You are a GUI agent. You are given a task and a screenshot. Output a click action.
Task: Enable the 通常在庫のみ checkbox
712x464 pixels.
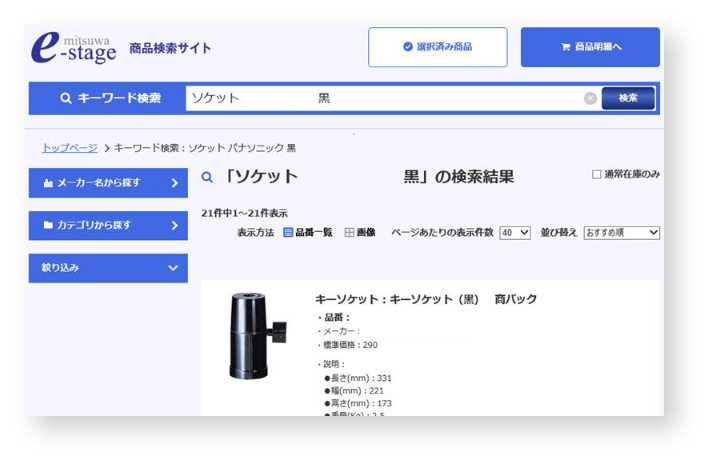pos(597,174)
